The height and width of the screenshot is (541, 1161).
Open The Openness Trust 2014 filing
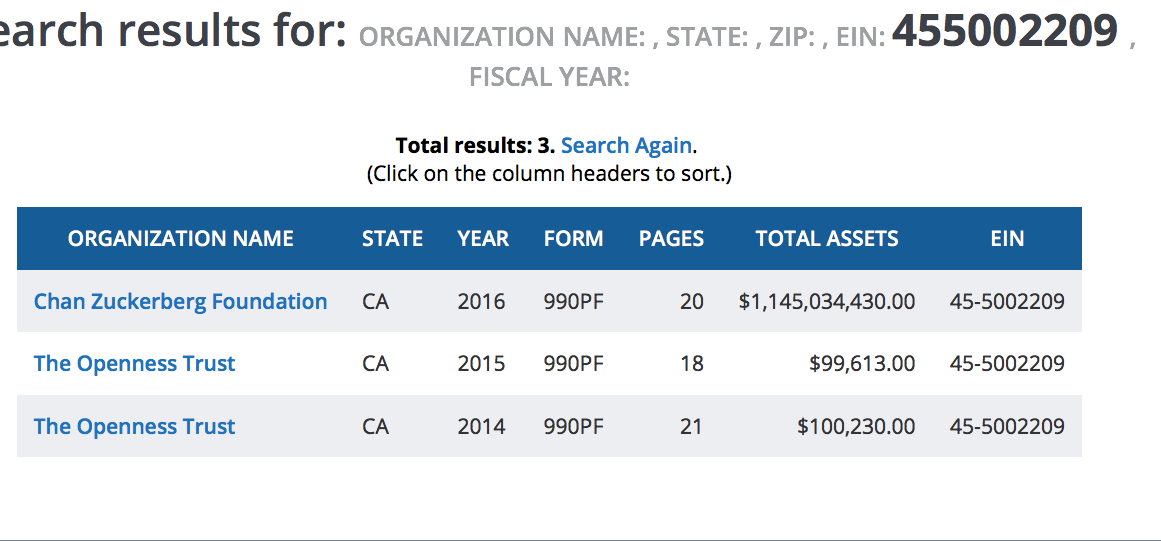[x=134, y=426]
